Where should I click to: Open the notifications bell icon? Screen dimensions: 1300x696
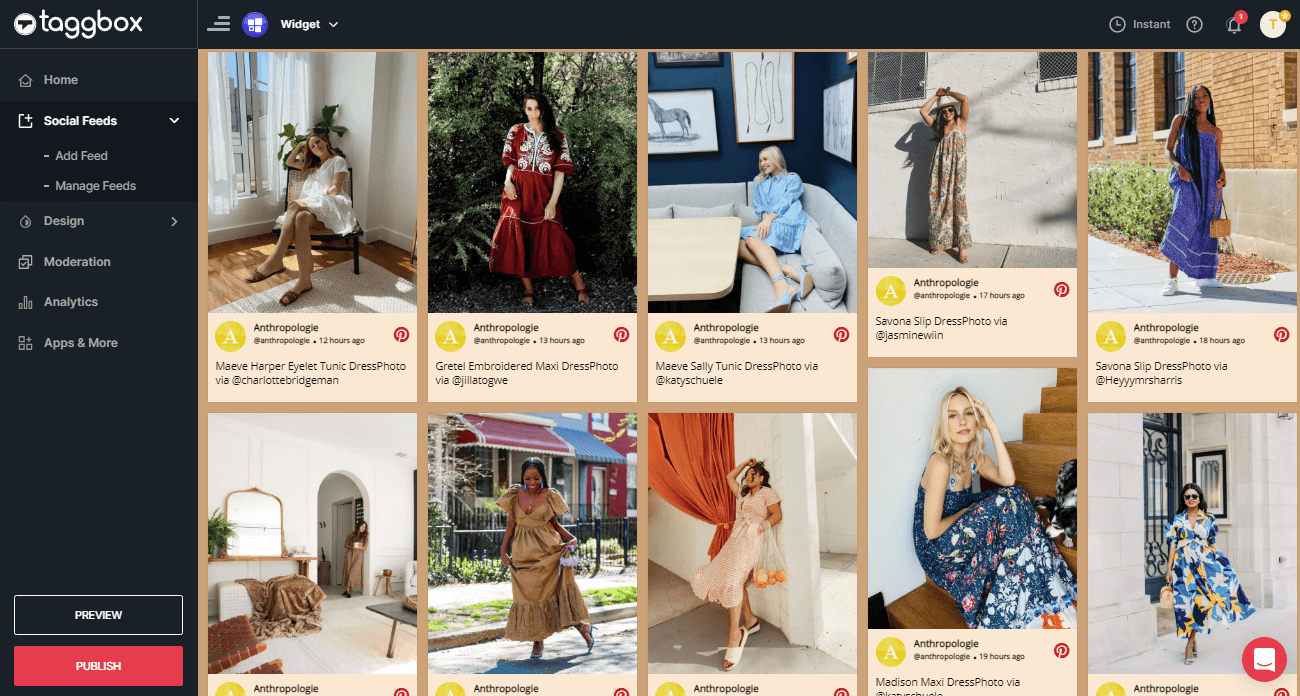(x=1234, y=25)
